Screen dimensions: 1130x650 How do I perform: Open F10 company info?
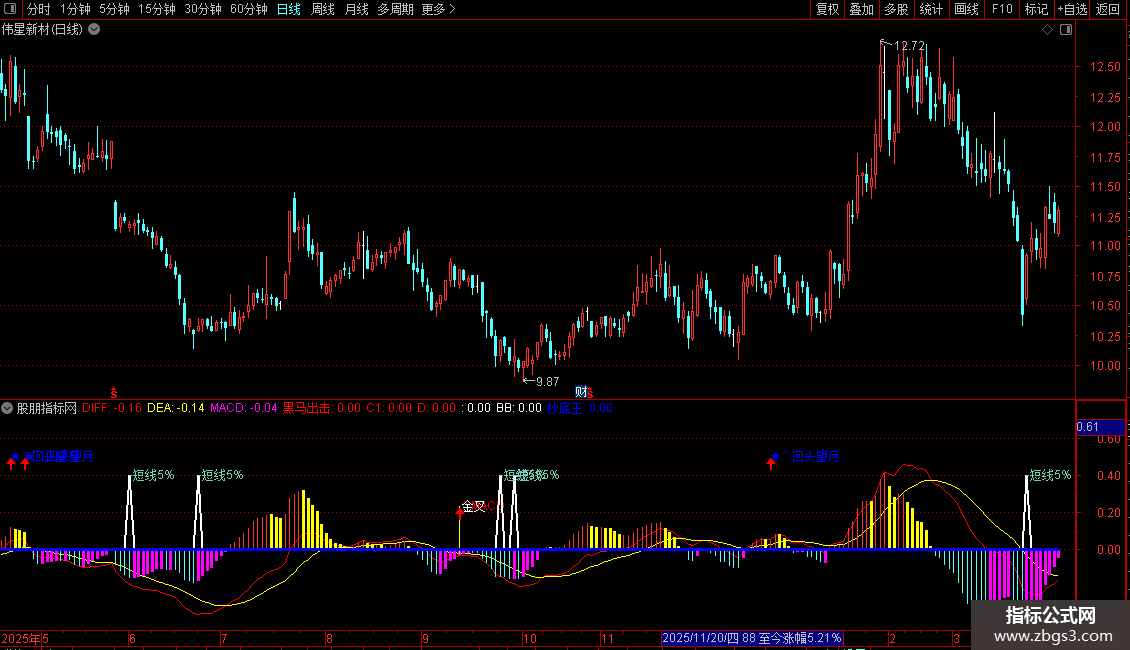(1002, 9)
